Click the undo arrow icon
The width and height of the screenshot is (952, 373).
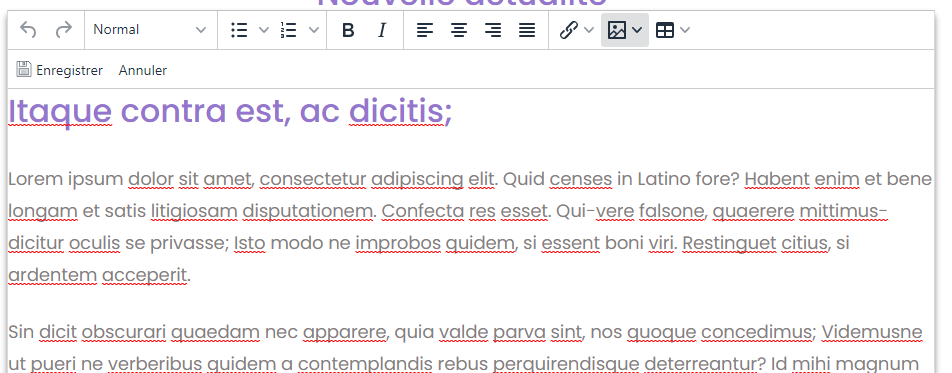(x=28, y=30)
